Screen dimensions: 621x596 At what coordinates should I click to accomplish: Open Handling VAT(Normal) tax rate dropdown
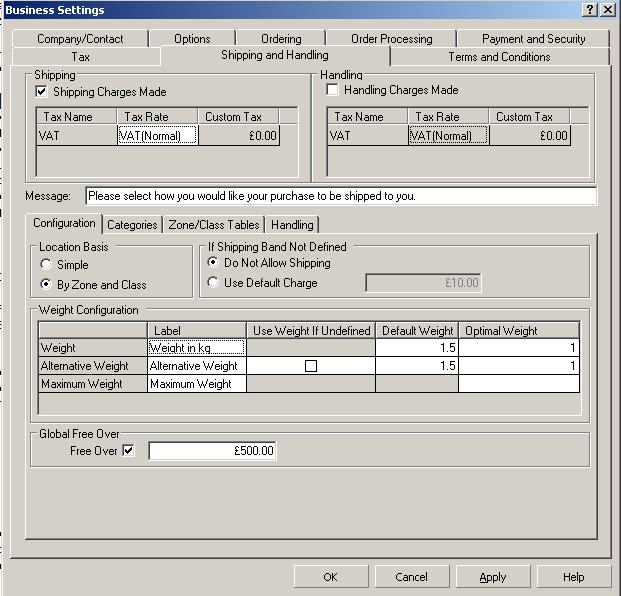point(448,136)
